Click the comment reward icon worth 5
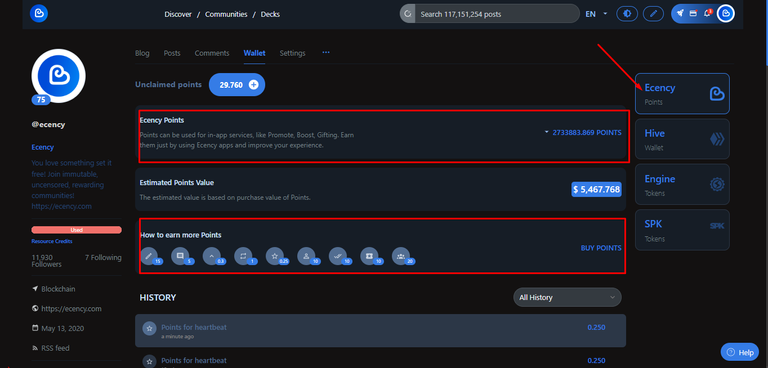This screenshot has width=768, height=368. pyautogui.click(x=180, y=256)
